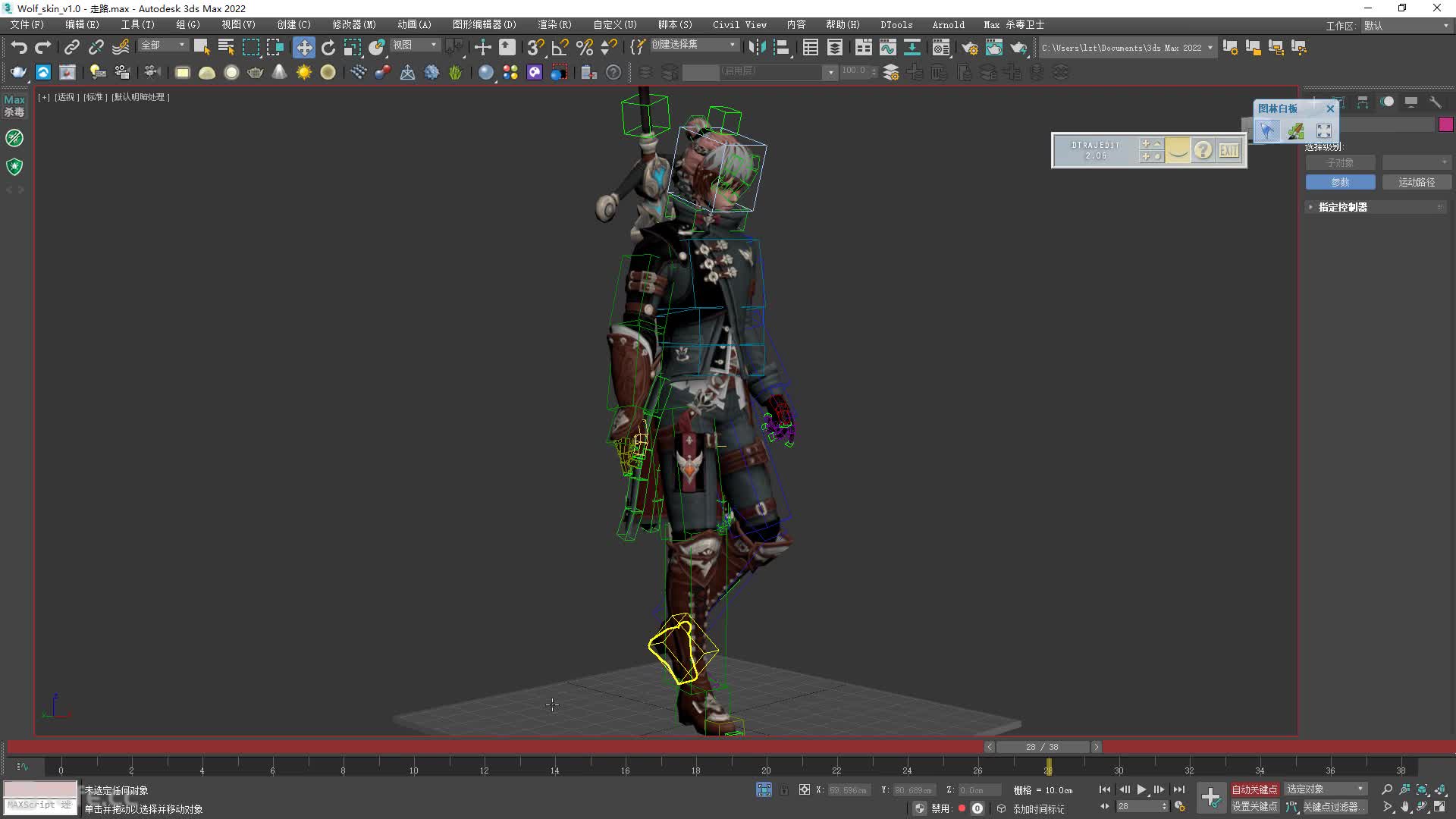Open the 文件(F) menu
The height and width of the screenshot is (819, 1456).
point(27,25)
